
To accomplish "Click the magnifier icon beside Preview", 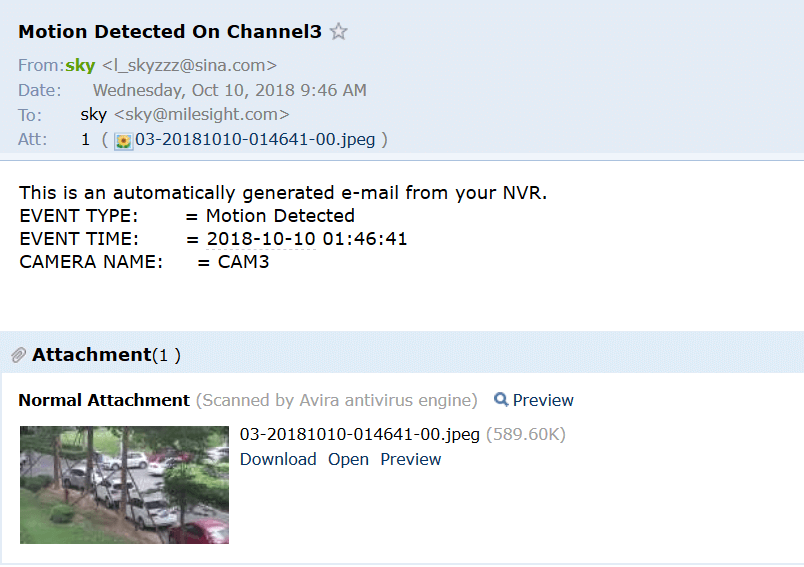I will [x=500, y=399].
